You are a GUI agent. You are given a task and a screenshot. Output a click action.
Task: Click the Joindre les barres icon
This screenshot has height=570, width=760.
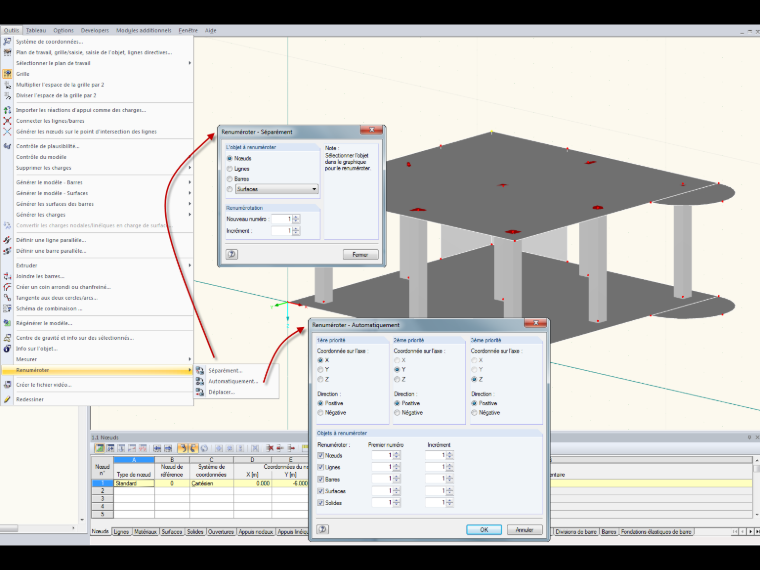[x=7, y=276]
